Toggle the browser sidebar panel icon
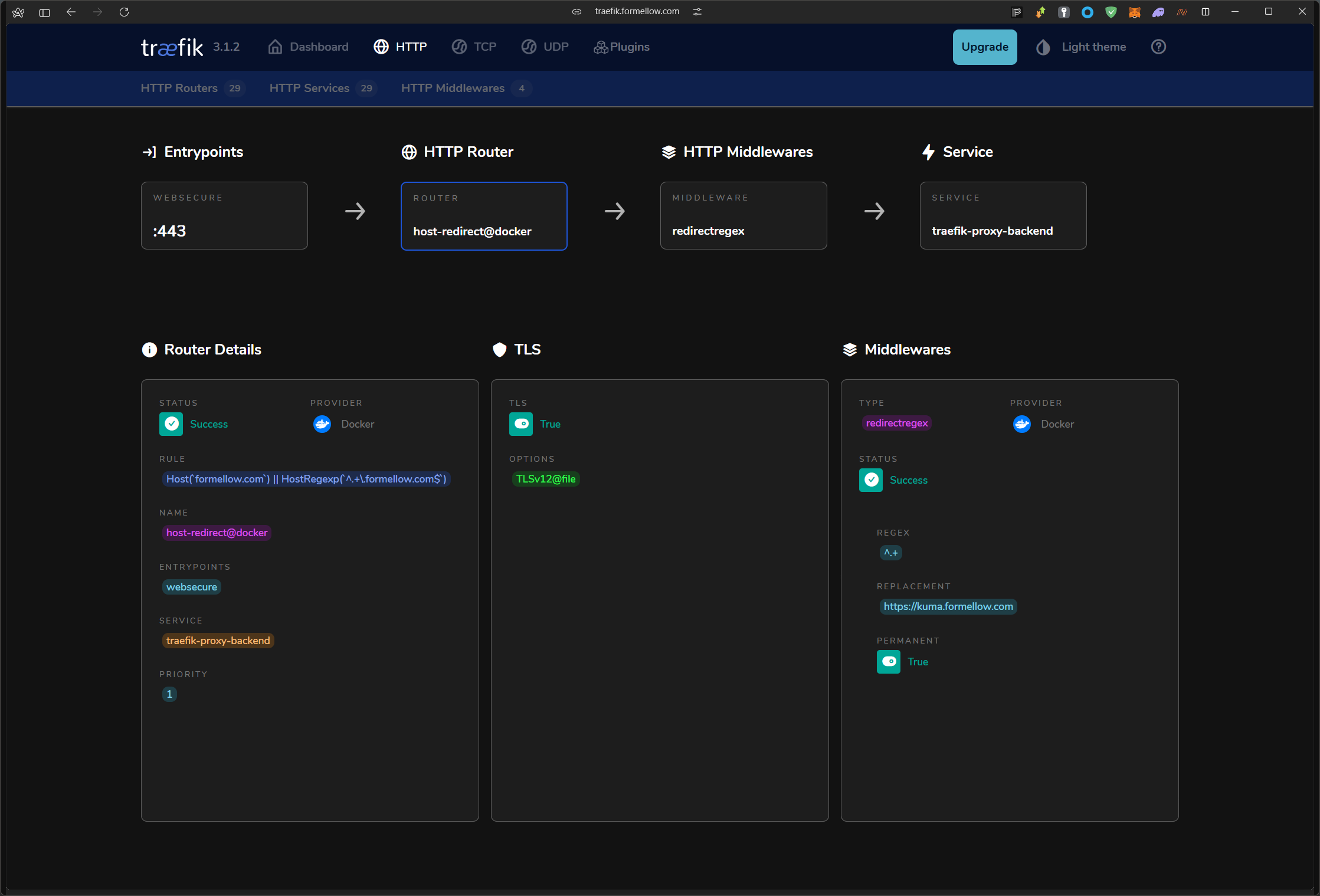This screenshot has width=1320, height=896. [44, 12]
